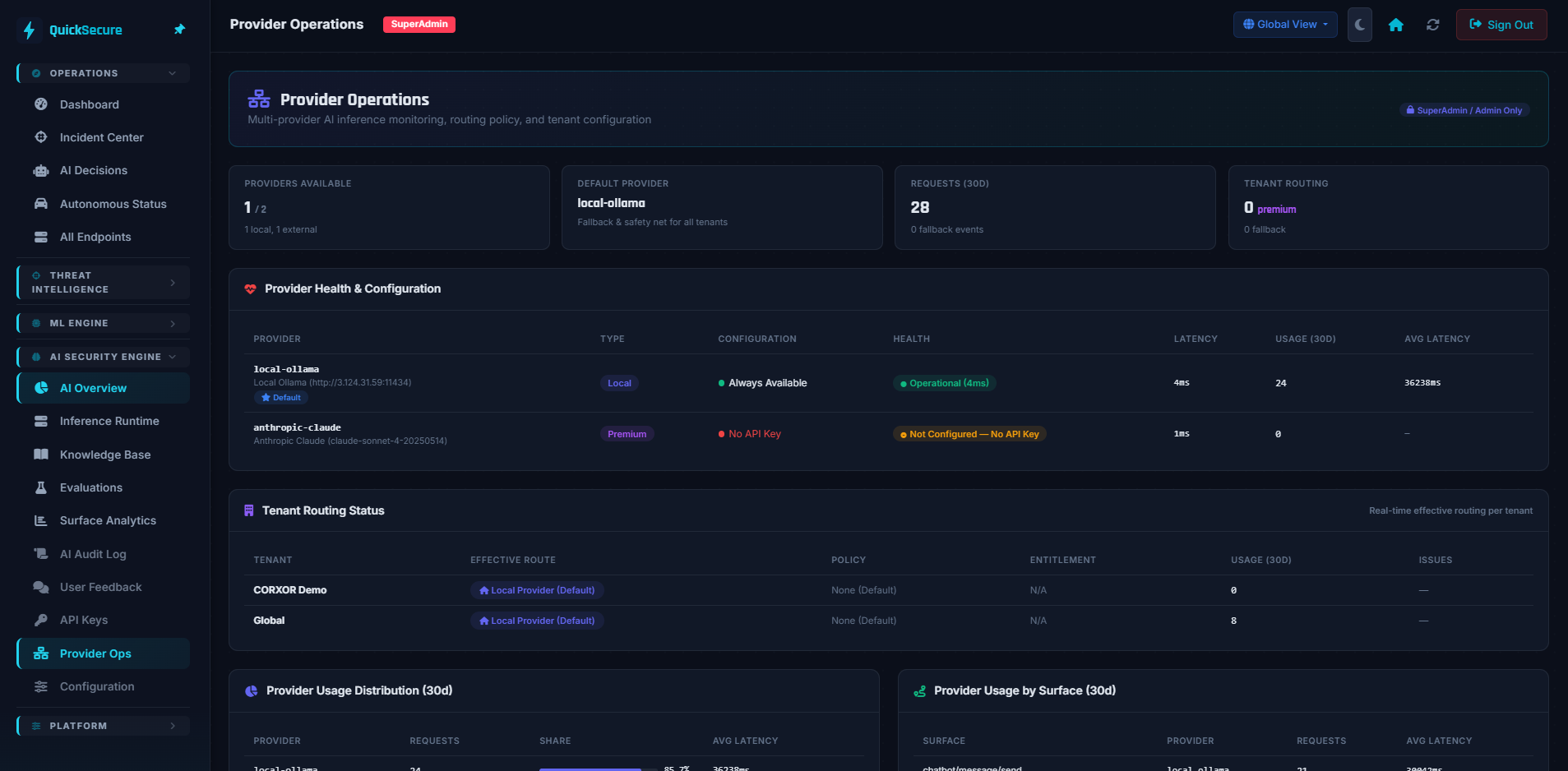Click the home icon in the top bar
Viewport: 1568px width, 771px height.
click(x=1396, y=25)
